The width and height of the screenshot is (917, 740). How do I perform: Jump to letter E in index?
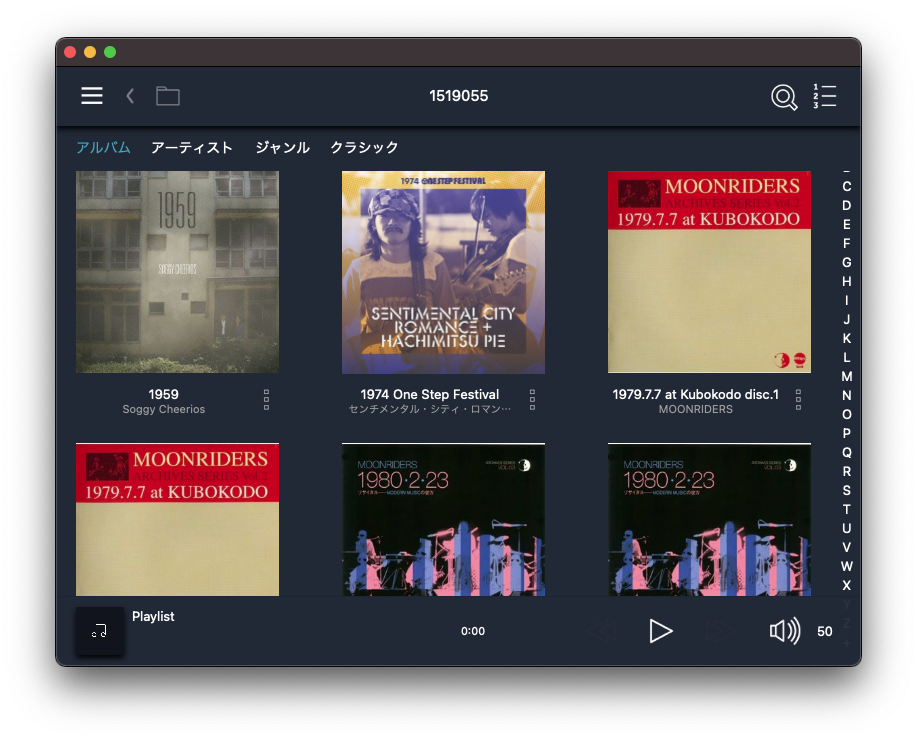(846, 225)
